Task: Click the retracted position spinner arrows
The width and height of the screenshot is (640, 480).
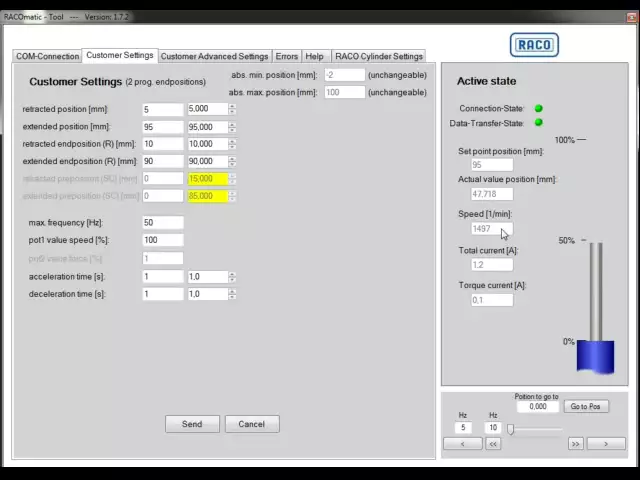Action: tap(232, 109)
